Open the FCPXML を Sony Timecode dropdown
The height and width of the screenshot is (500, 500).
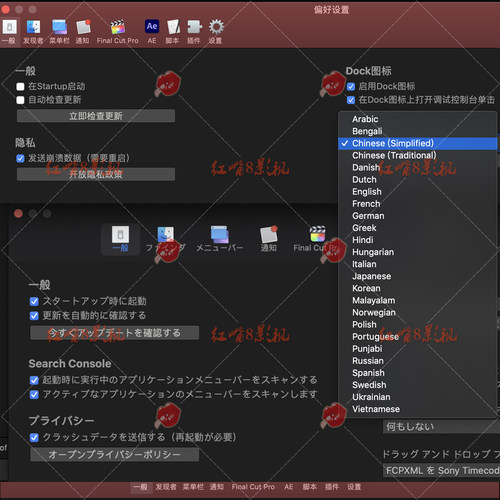[441, 471]
